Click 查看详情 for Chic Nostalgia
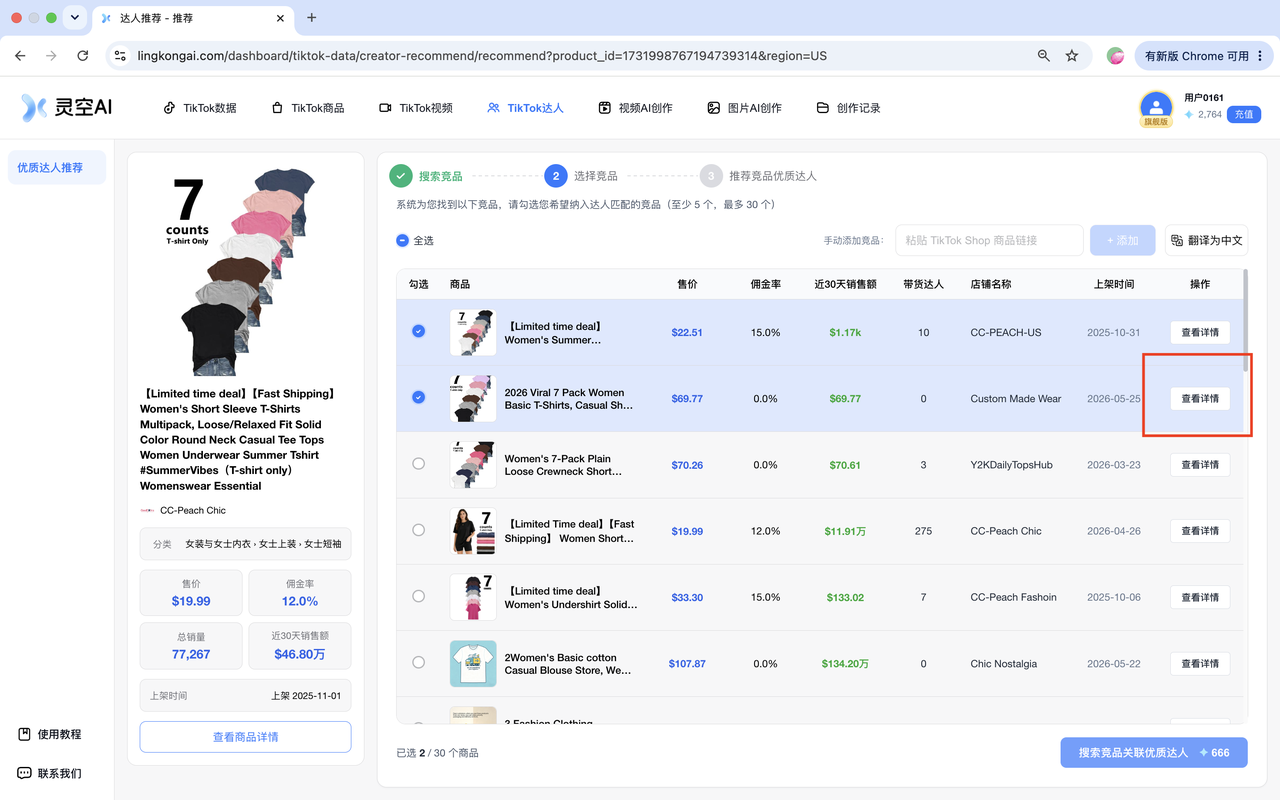 (x=1200, y=663)
